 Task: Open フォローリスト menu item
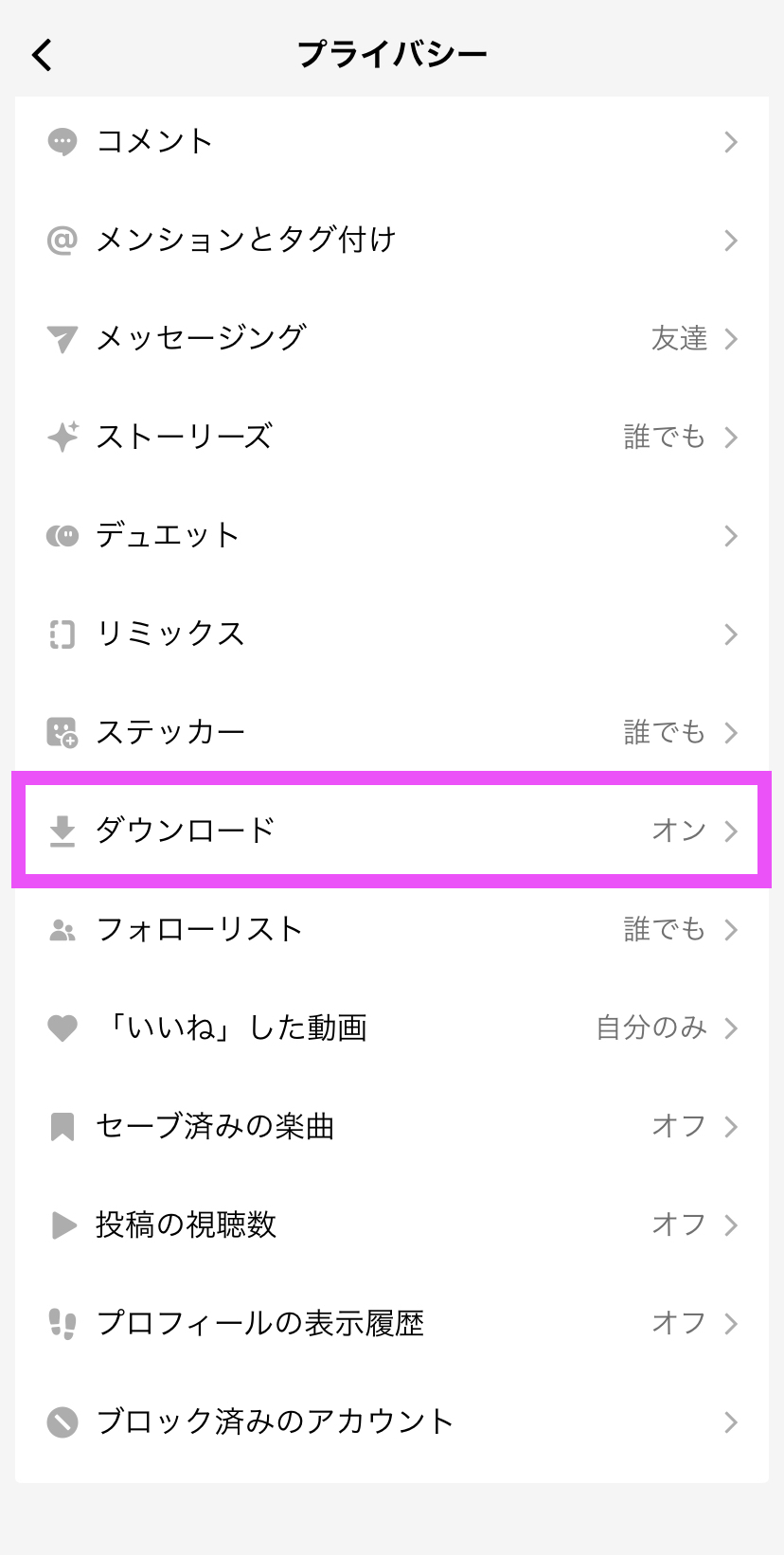392,930
